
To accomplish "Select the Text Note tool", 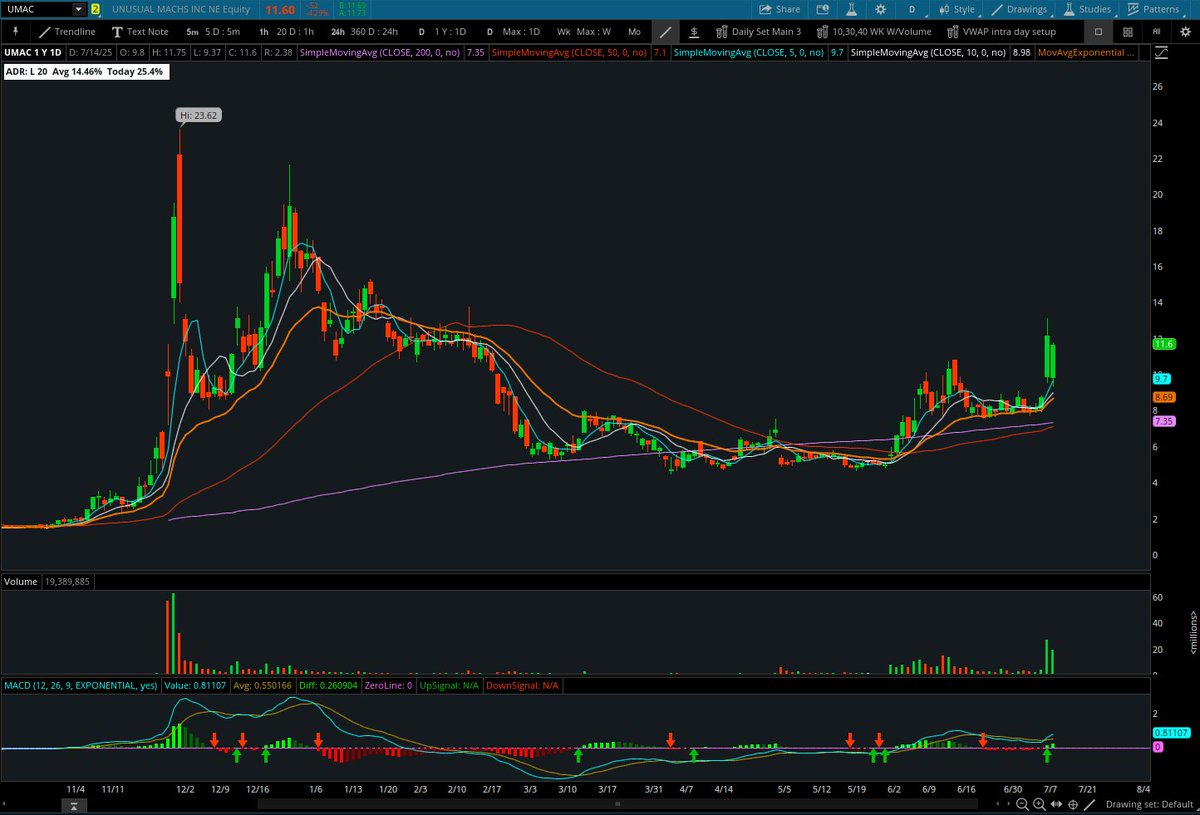I will click(138, 32).
